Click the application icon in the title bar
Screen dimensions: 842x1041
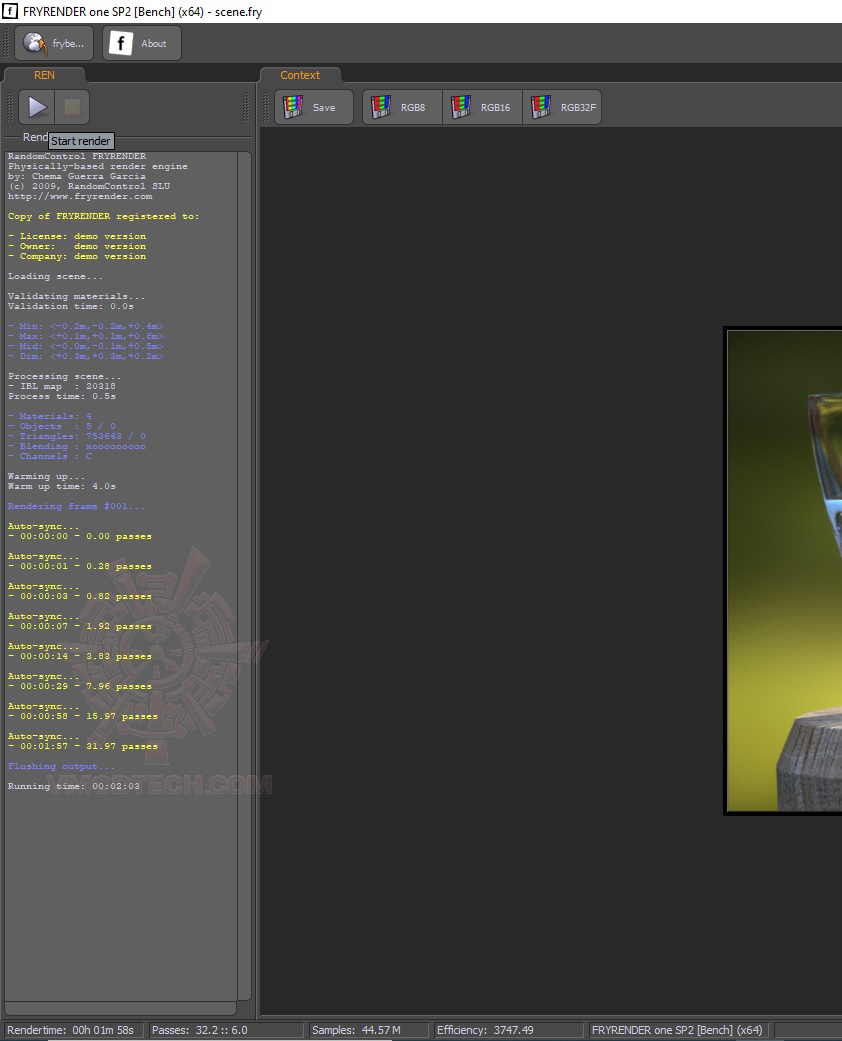9,11
